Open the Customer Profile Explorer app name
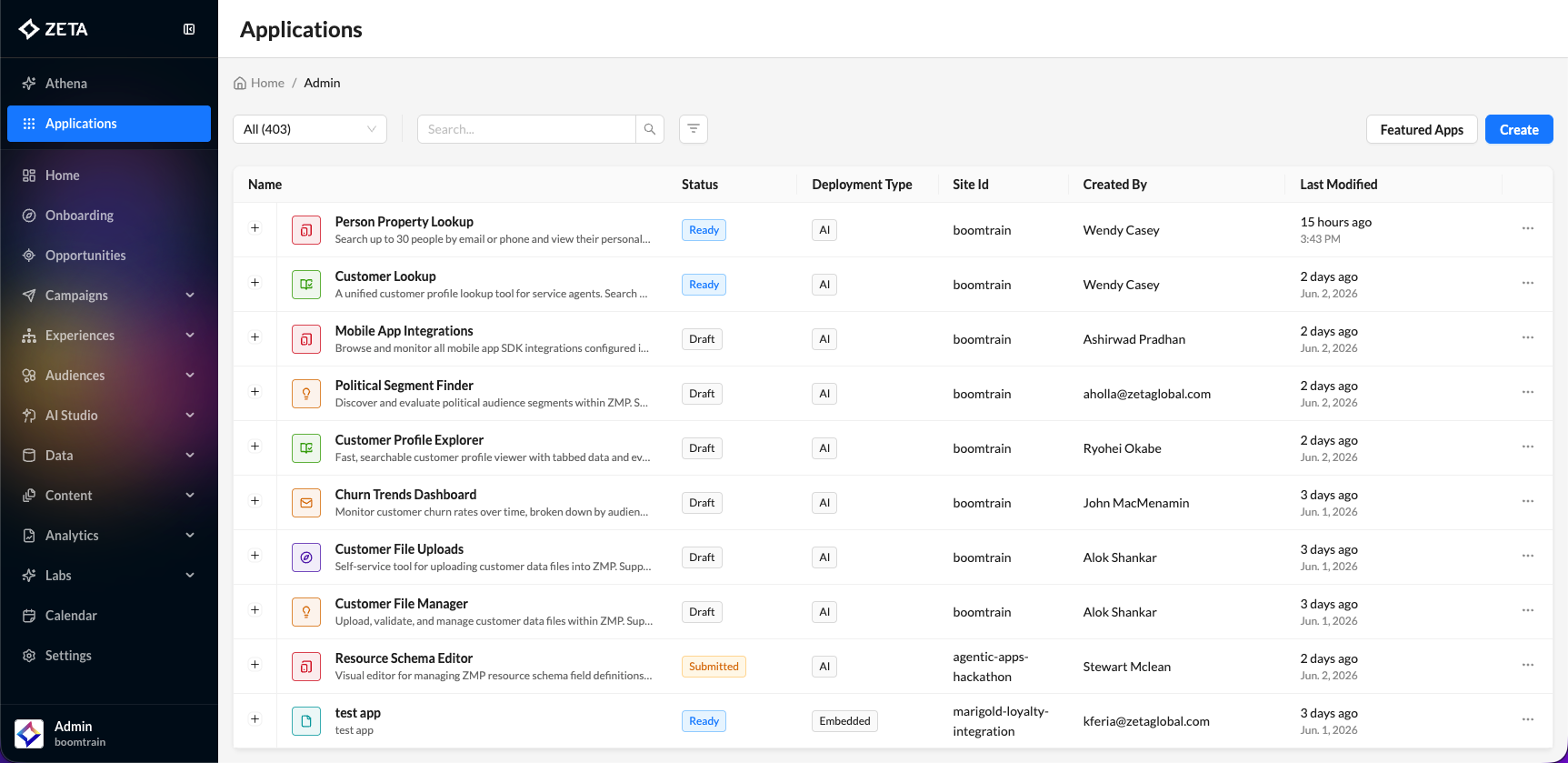Image resolution: width=1568 pixels, height=763 pixels. pos(409,440)
